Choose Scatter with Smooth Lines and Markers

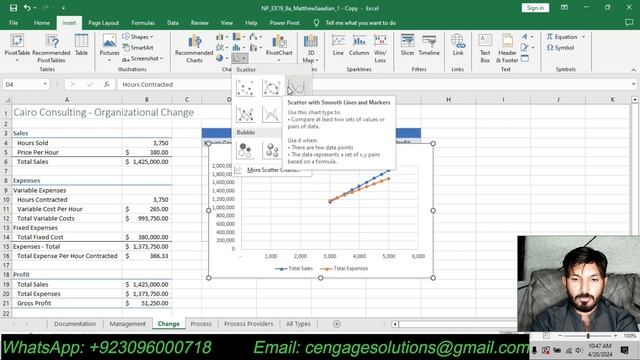(271, 87)
